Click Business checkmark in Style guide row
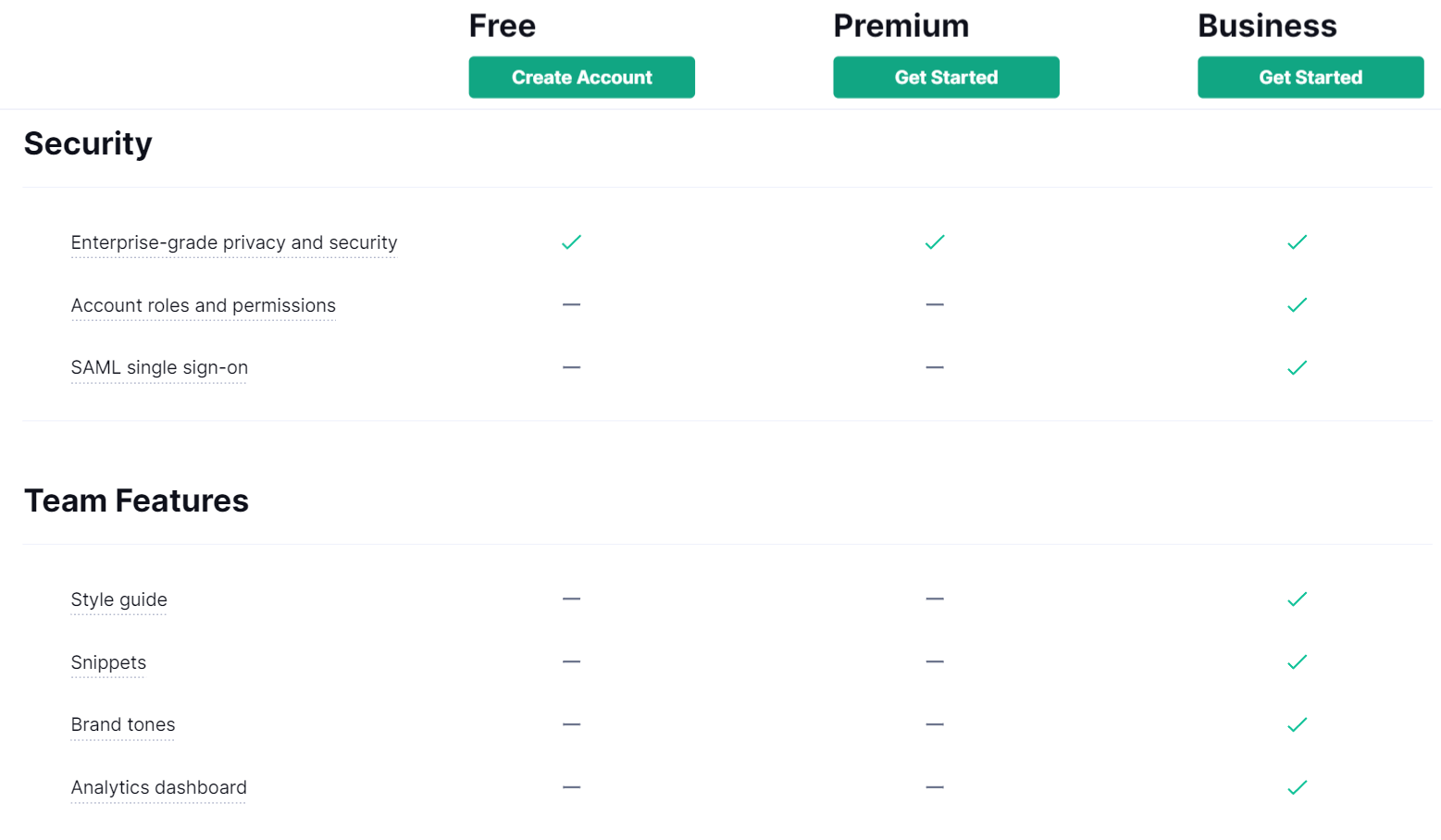Screen dimensions: 1441x840 (x=1298, y=599)
